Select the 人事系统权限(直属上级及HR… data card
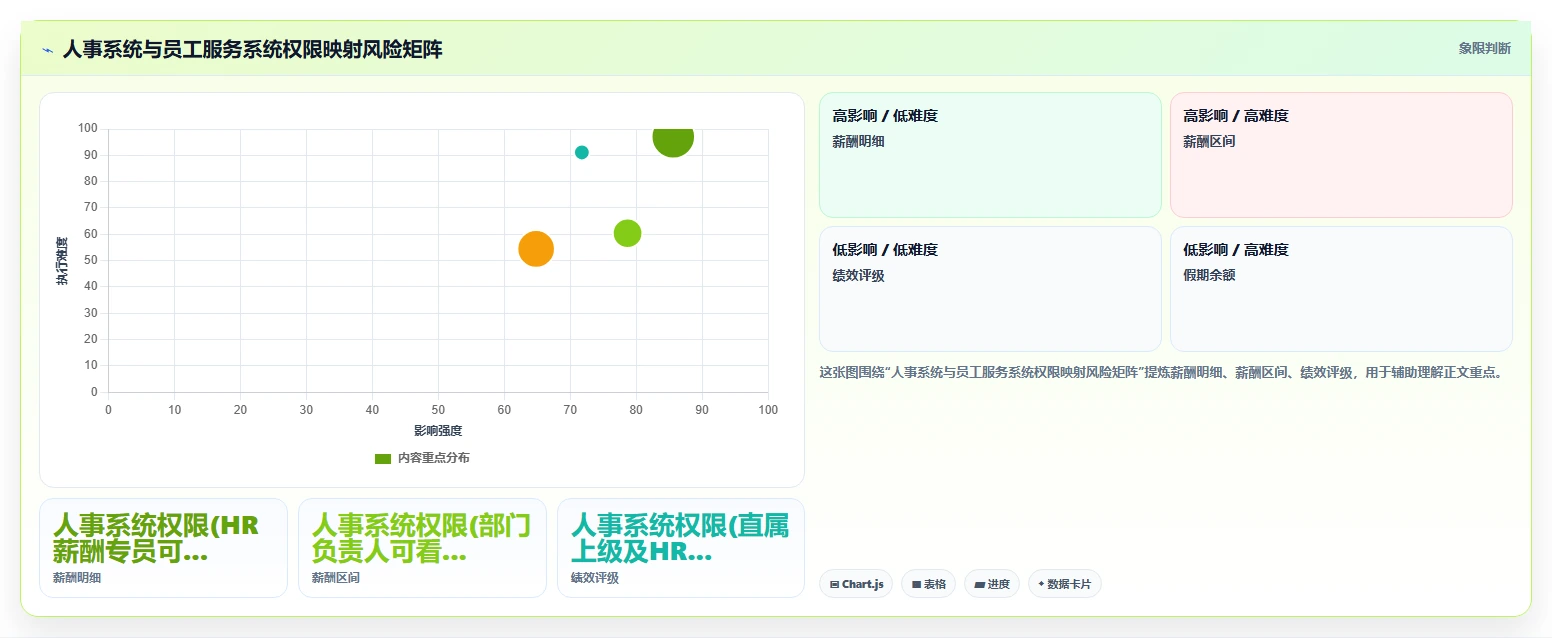 click(x=681, y=548)
